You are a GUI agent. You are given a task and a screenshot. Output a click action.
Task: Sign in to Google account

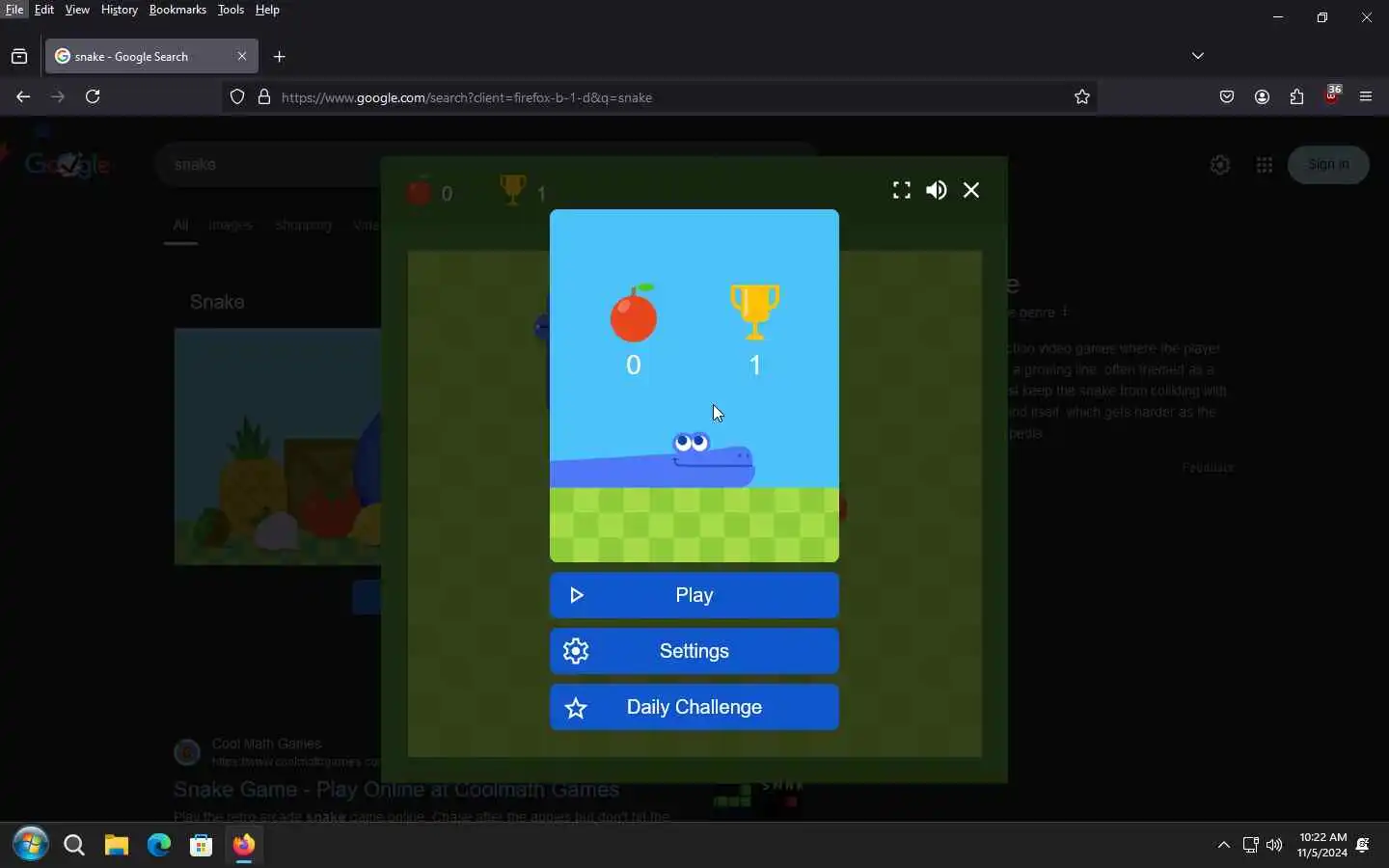(x=1329, y=165)
